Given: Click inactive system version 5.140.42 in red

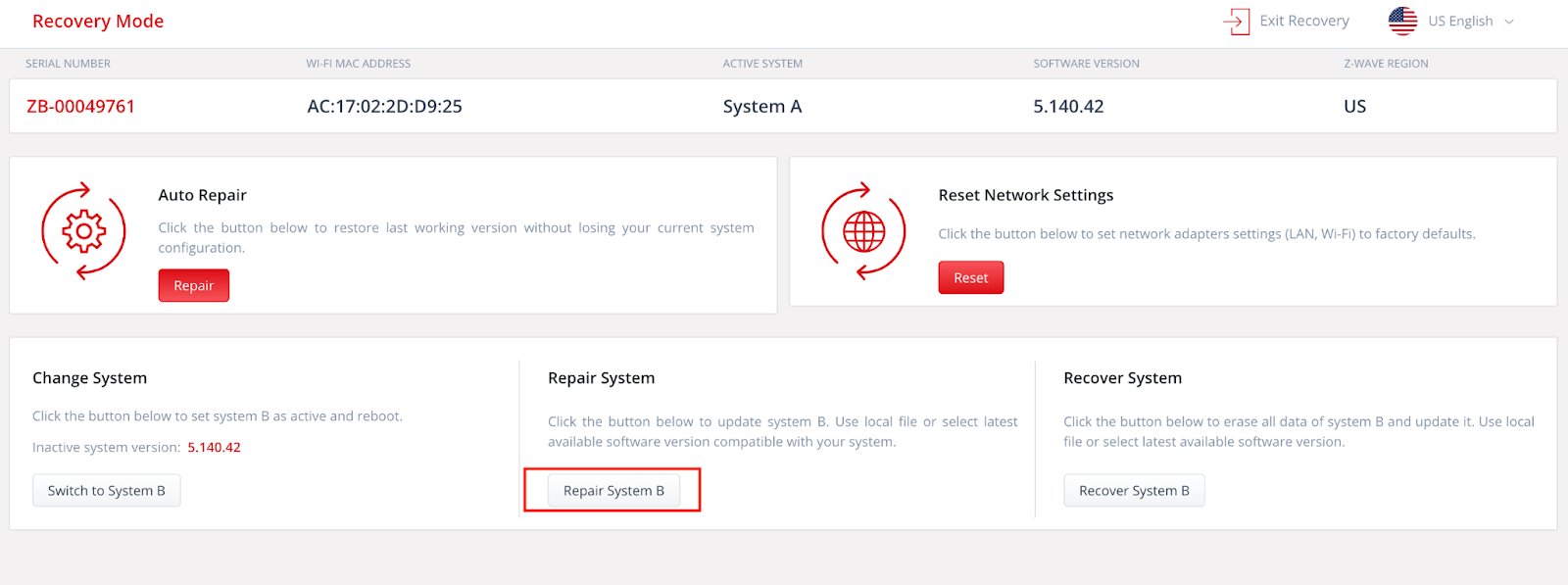Looking at the screenshot, I should pos(214,447).
